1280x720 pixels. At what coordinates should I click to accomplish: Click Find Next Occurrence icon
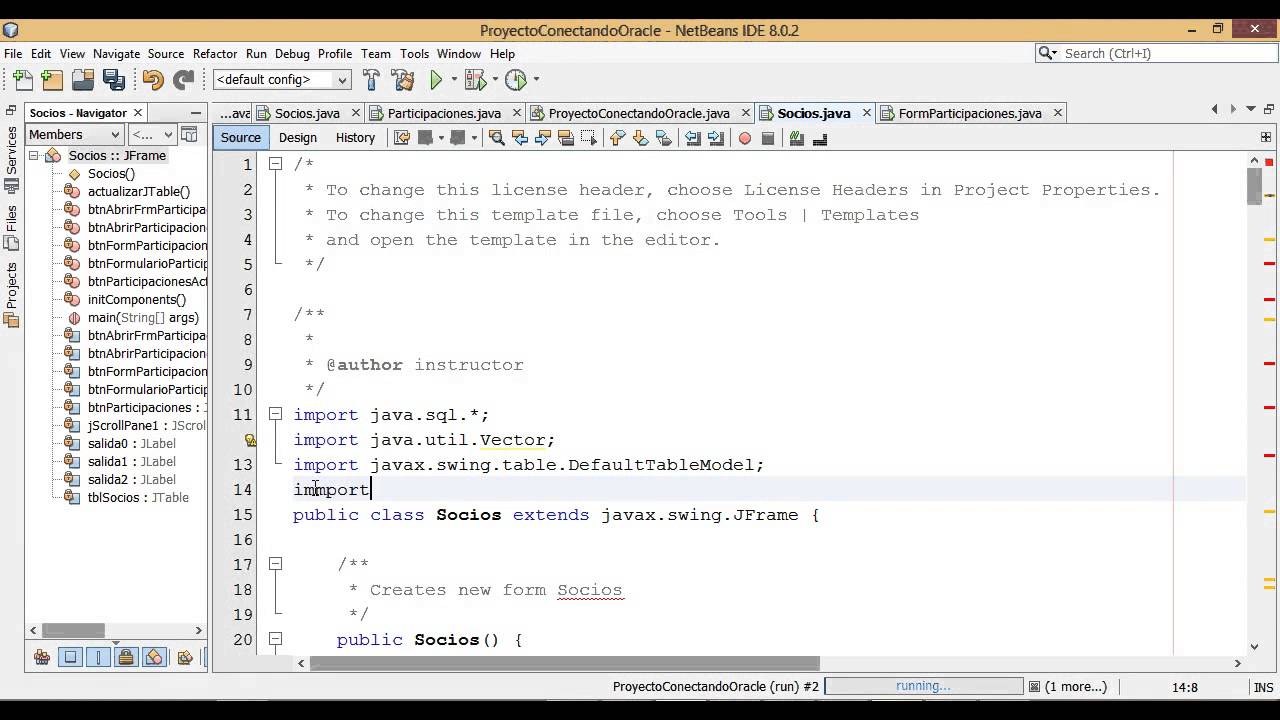click(x=543, y=138)
